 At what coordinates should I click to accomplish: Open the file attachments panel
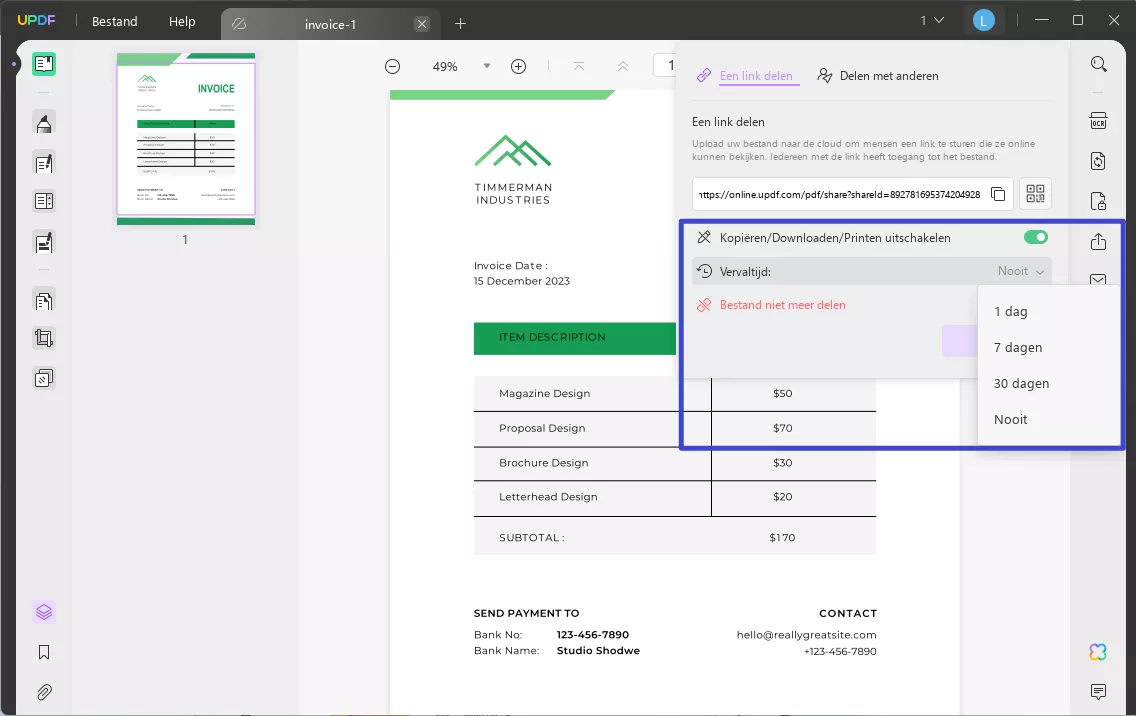[x=42, y=691]
